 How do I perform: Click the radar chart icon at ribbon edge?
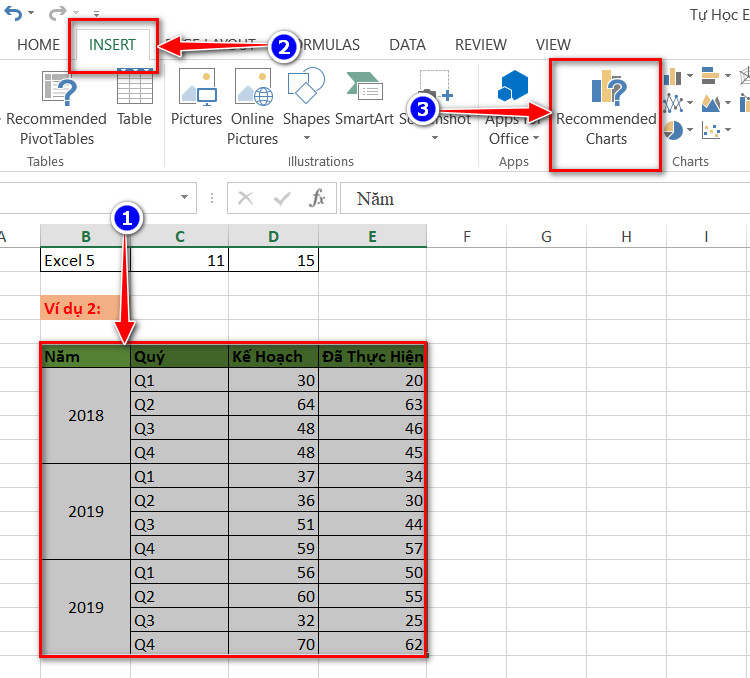pyautogui.click(x=745, y=76)
